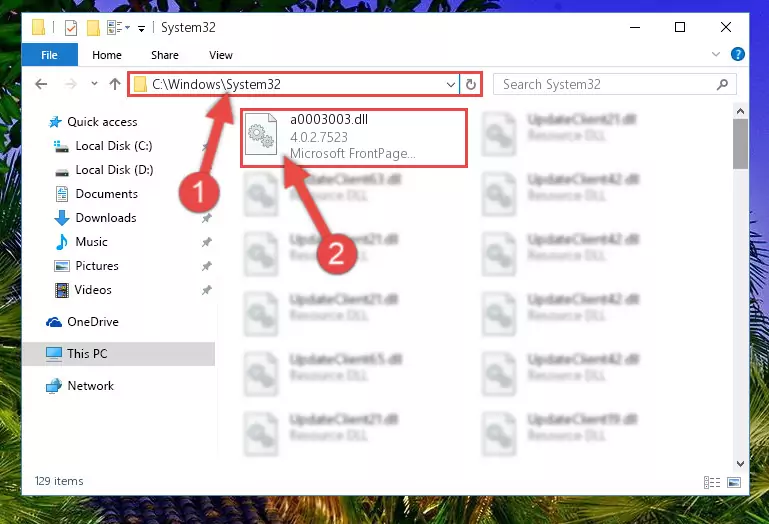Click the vertical scrollbar thumb
Image resolution: width=769 pixels, height=524 pixels.
pyautogui.click(x=740, y=144)
